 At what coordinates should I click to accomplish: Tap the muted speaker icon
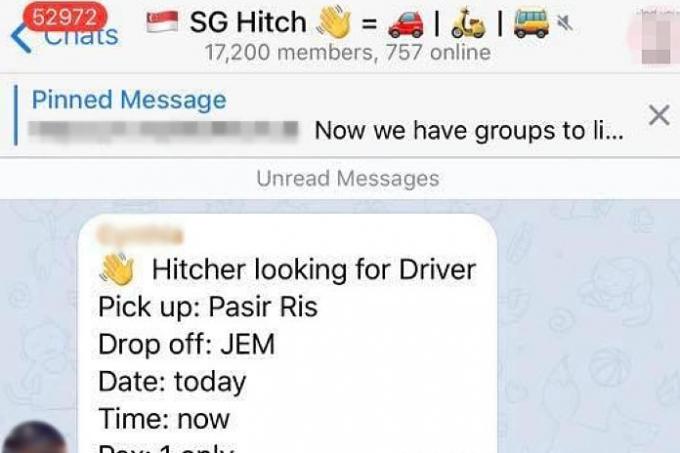point(565,23)
